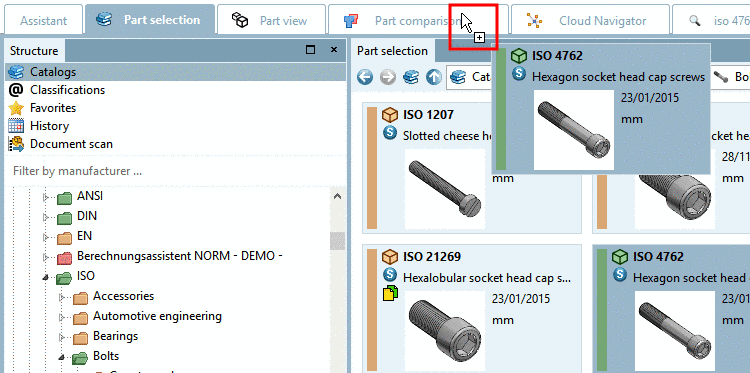This screenshot has height=373, width=750.
Task: Select Bearings folder icon
Action: coord(80,338)
